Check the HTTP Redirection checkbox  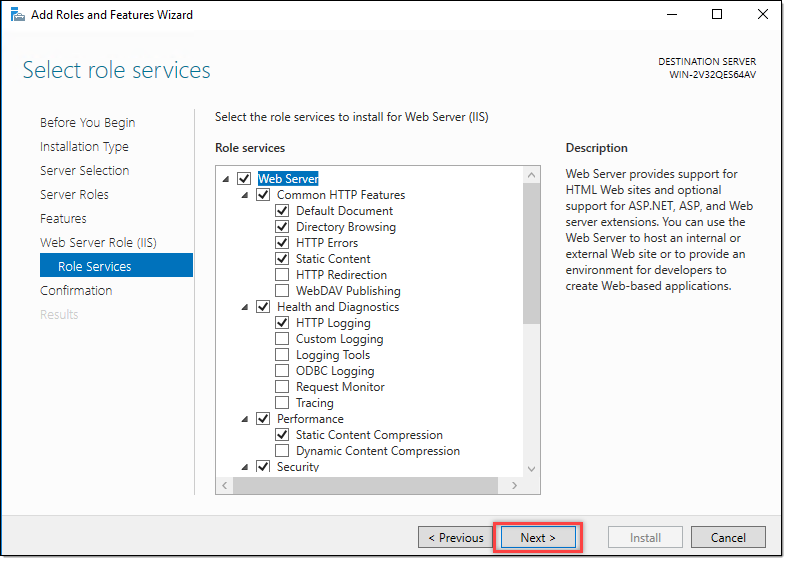[x=282, y=275]
